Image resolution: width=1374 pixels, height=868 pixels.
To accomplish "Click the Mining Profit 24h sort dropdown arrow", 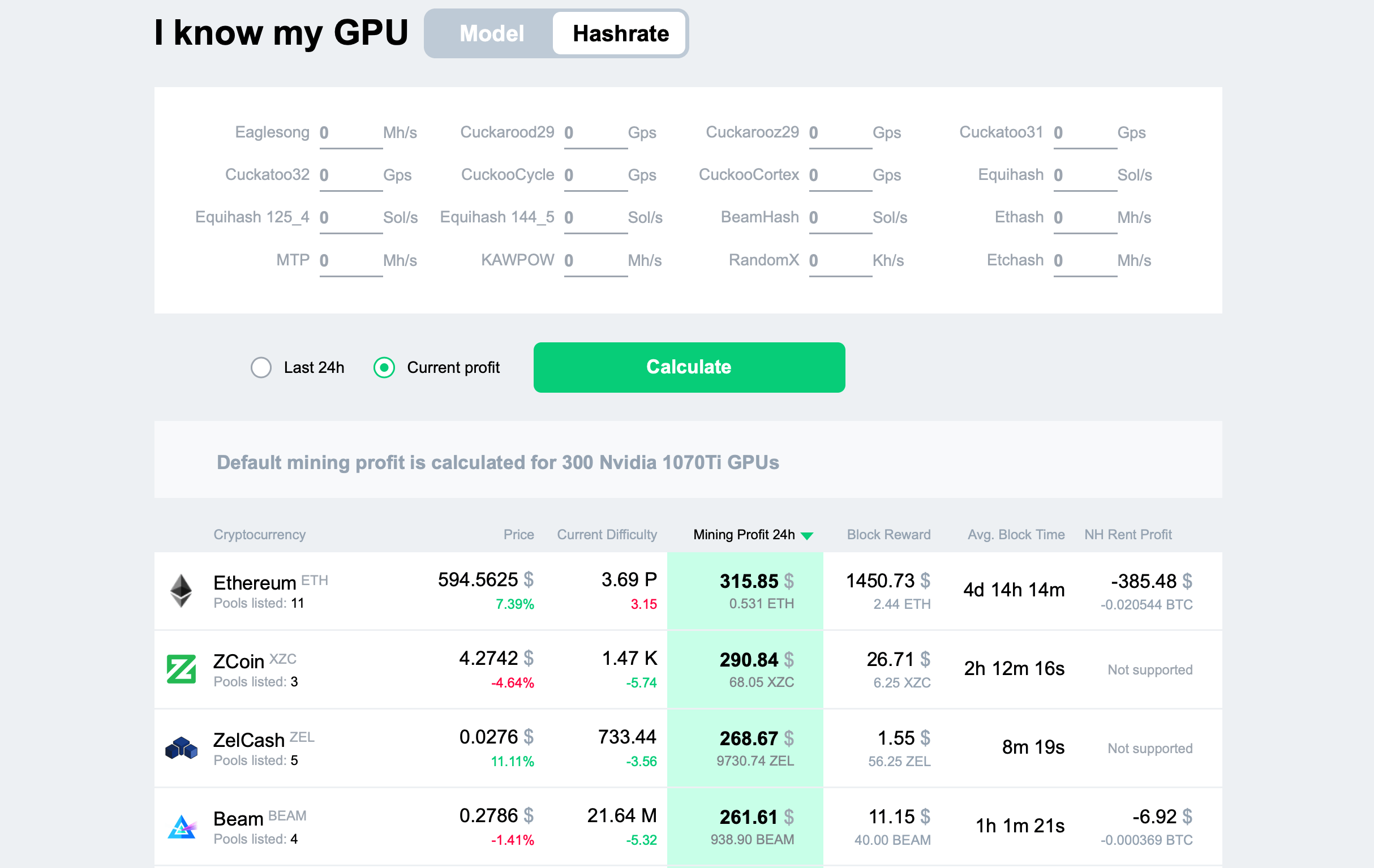I will [810, 534].
